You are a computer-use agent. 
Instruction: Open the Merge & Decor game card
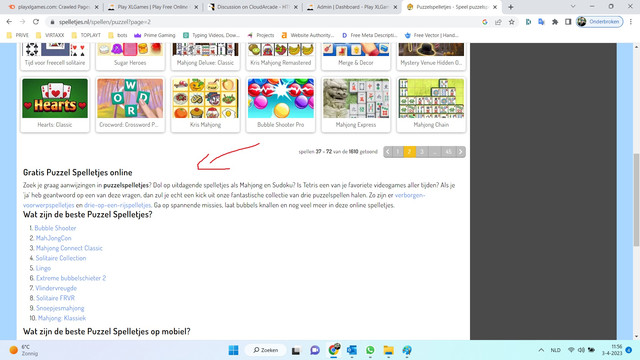tap(356, 56)
